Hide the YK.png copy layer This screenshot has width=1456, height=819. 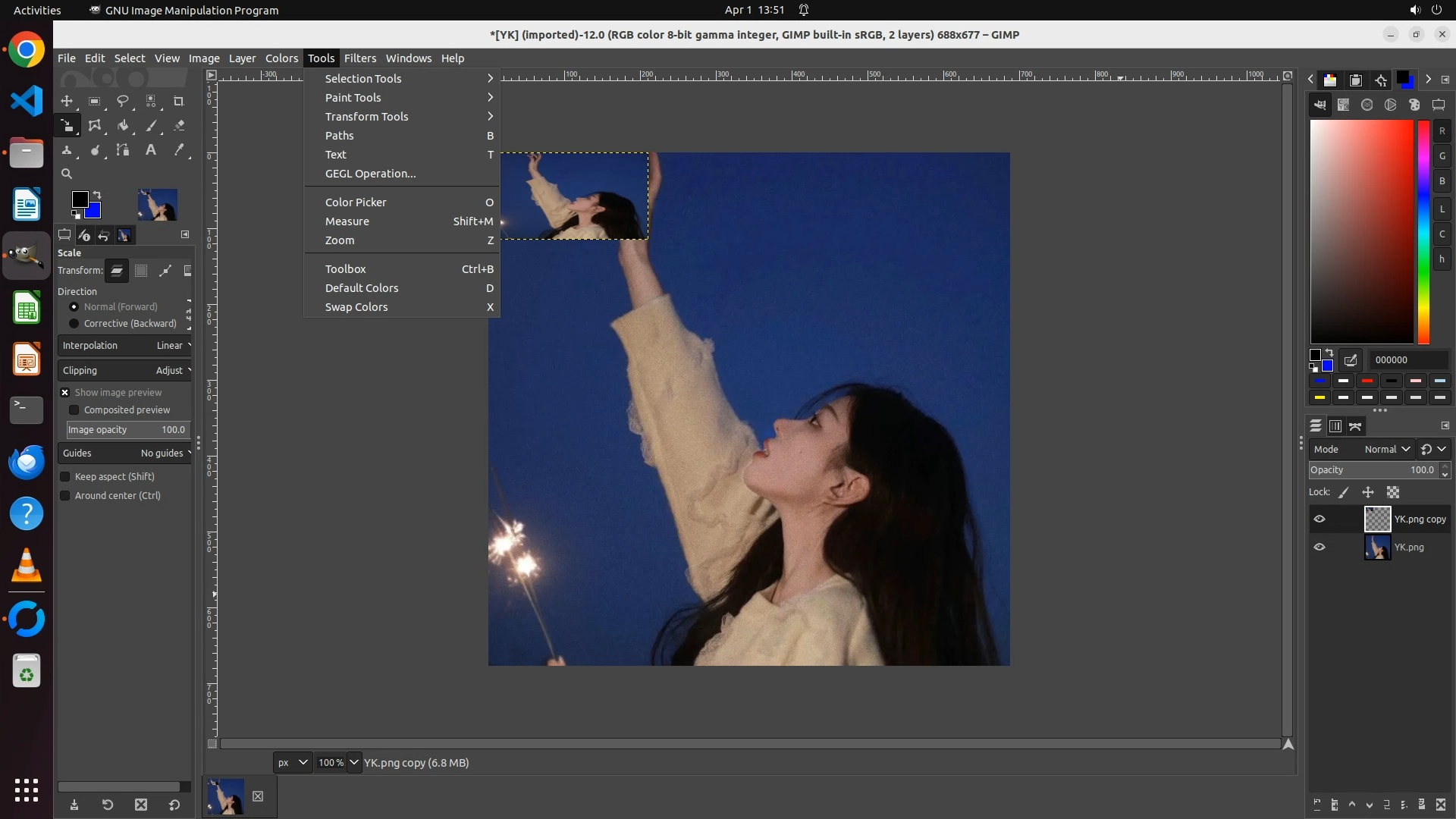[1319, 519]
